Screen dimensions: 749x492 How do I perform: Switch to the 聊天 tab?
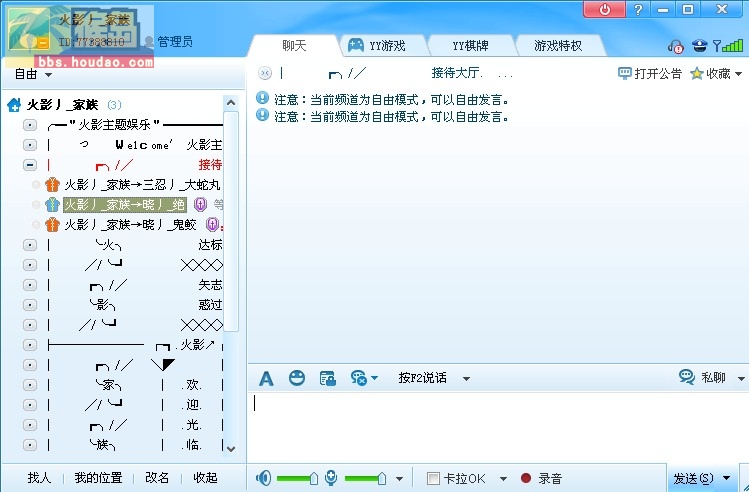click(x=294, y=45)
